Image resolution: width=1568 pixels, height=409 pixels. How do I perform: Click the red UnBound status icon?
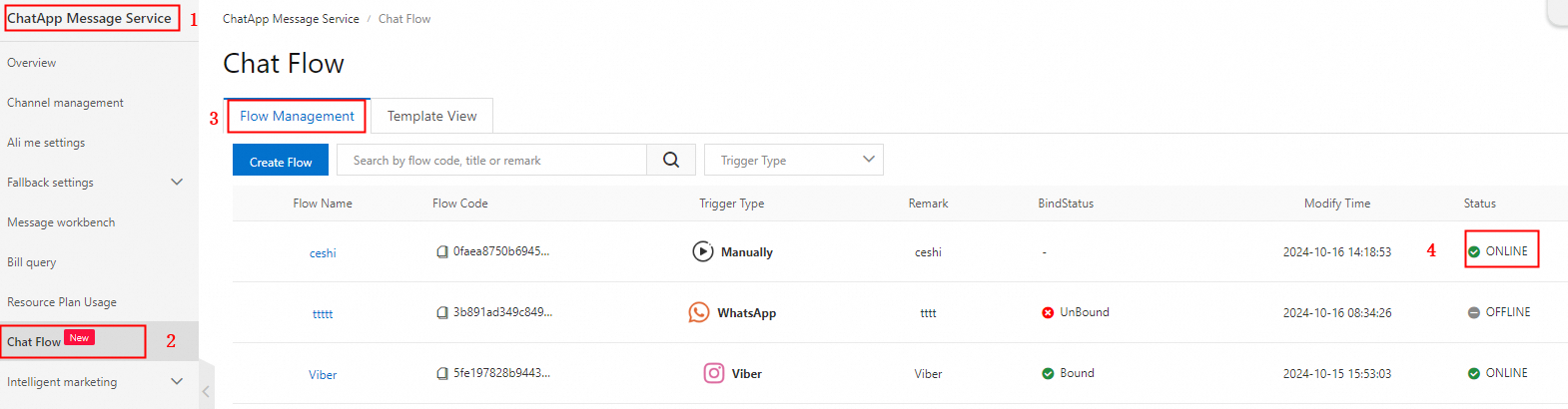pos(1048,312)
